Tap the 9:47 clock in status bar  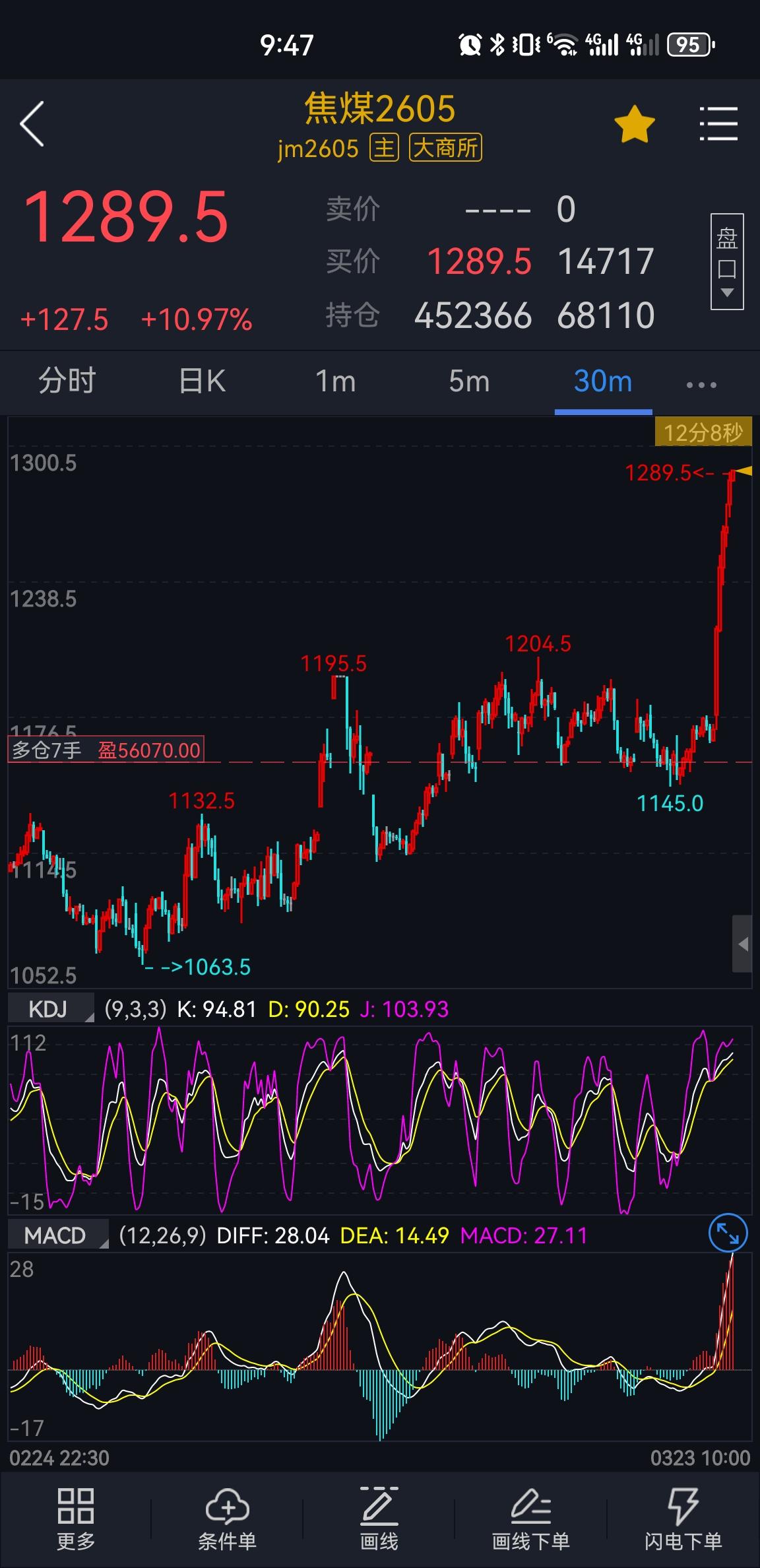[287, 45]
